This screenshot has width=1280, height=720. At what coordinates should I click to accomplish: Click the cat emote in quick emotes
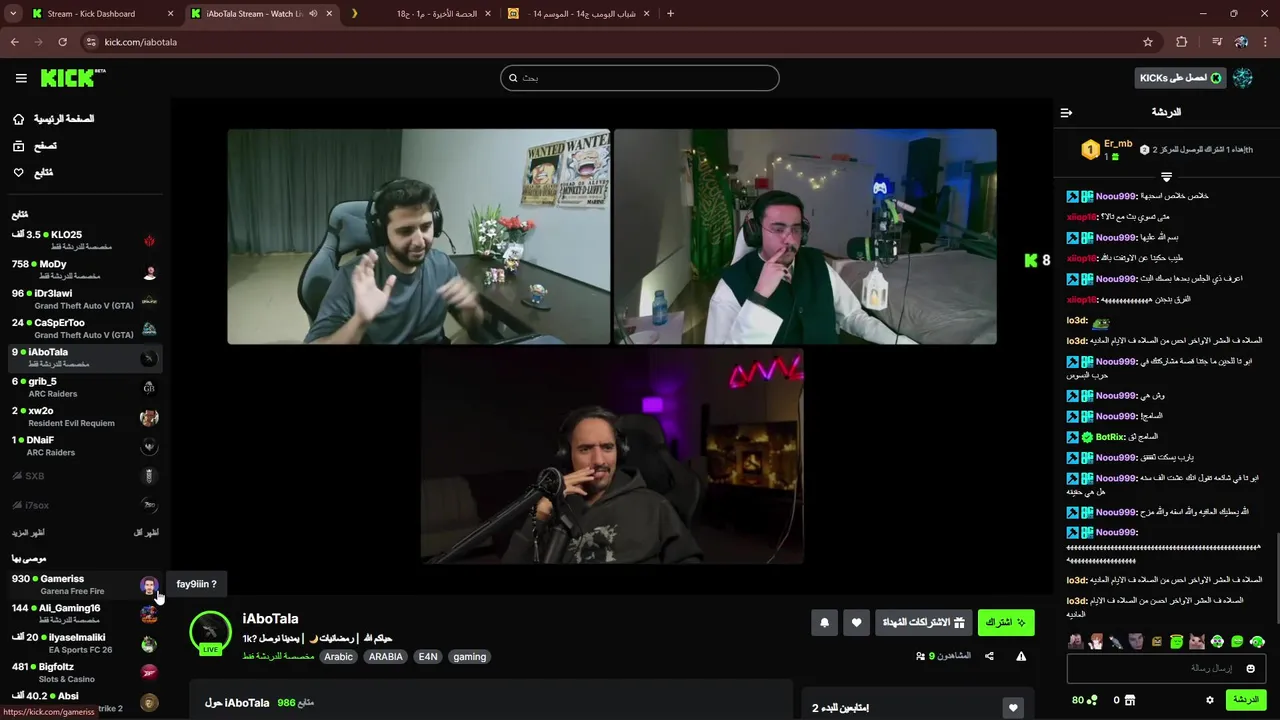pyautogui.click(x=1196, y=641)
